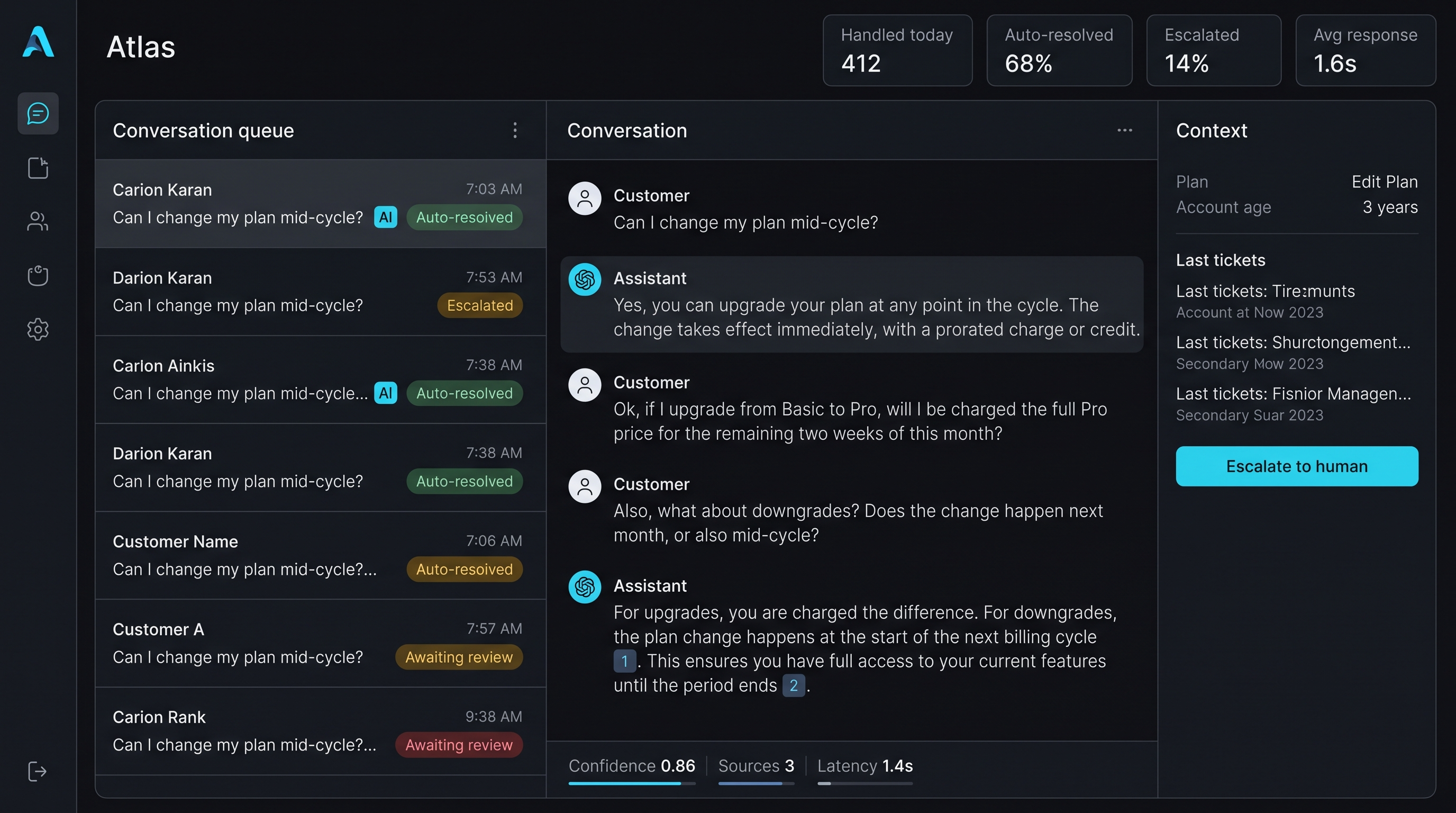
Task: Click the Escalated status badge
Action: click(x=480, y=305)
